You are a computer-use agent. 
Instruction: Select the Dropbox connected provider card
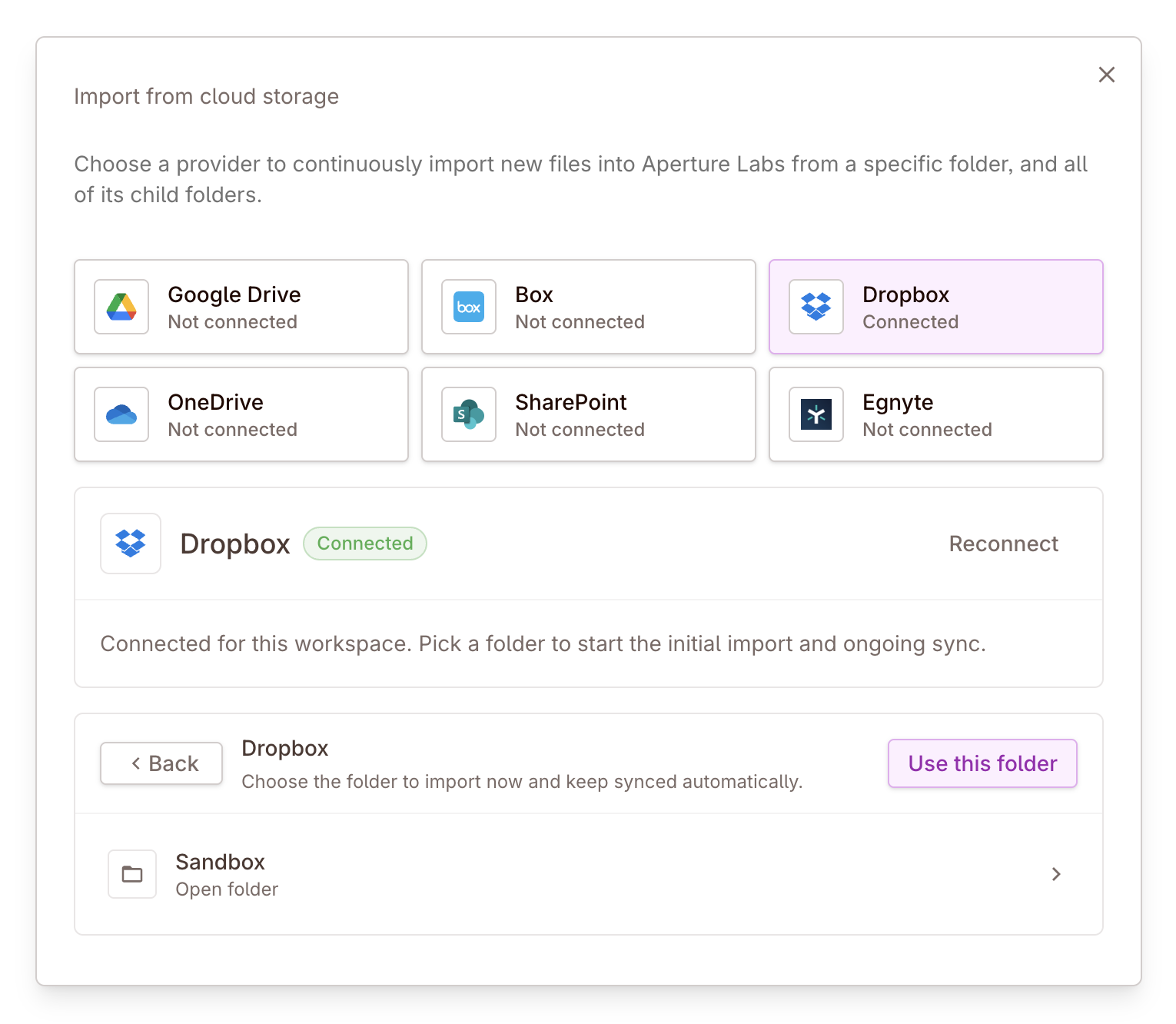(x=935, y=307)
